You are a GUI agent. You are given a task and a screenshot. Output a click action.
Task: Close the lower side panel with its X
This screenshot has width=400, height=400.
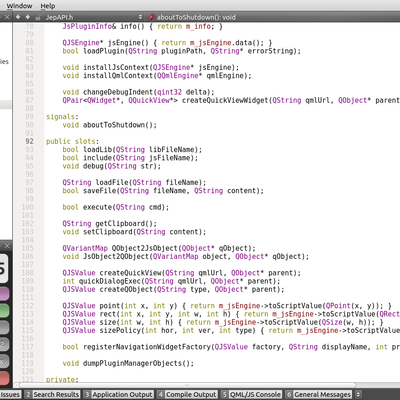tap(7, 246)
